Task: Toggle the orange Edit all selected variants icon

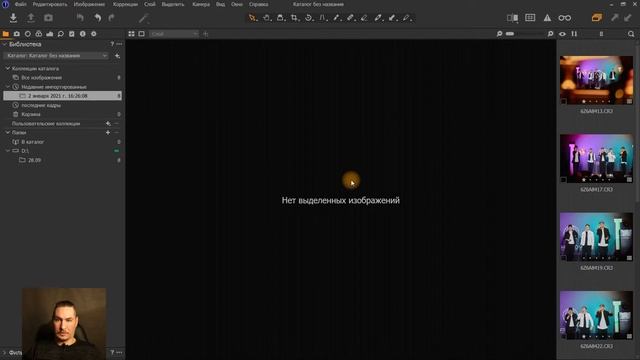Action: (x=597, y=18)
